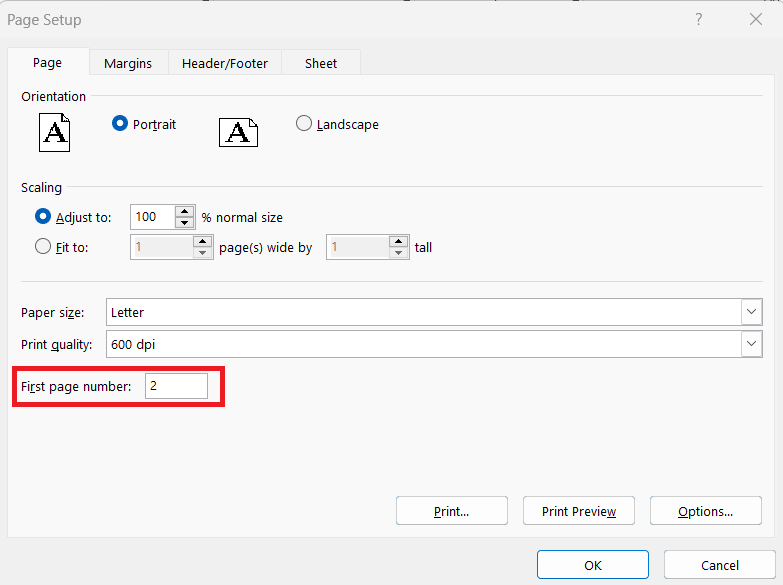
Task: Click the landscape page icon
Action: tap(238, 132)
